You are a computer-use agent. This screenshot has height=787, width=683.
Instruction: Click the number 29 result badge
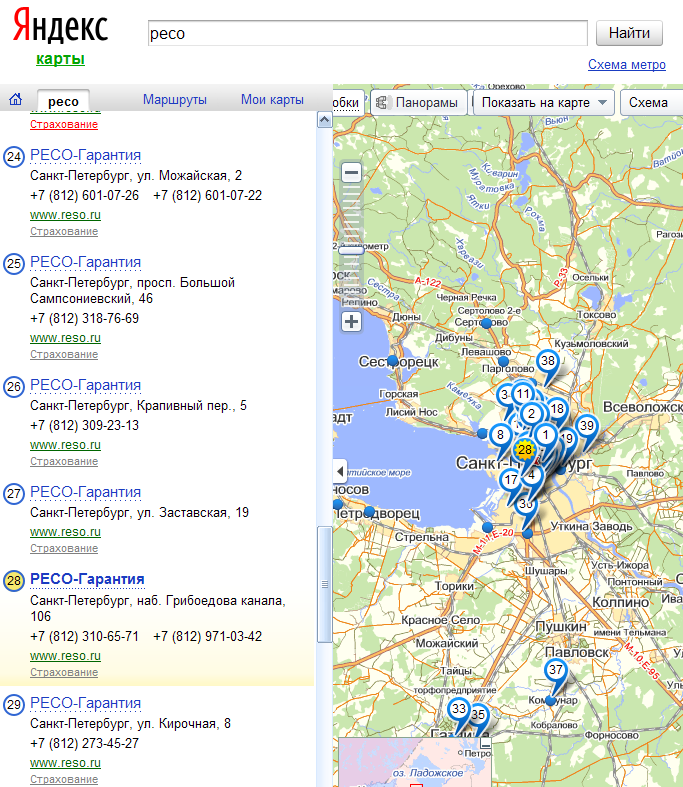pyautogui.click(x=14, y=705)
